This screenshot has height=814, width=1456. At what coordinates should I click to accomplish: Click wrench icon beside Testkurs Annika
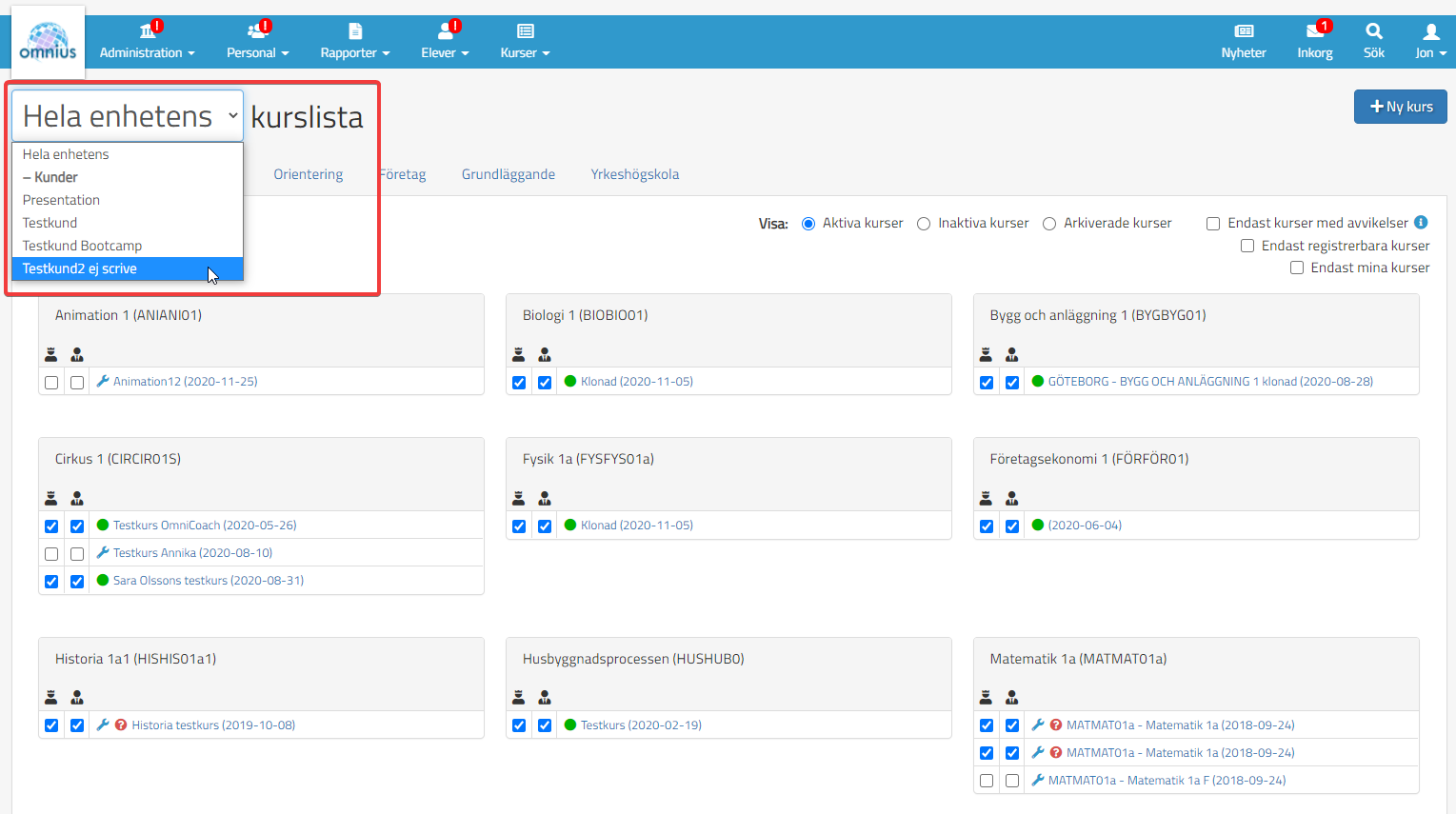103,553
